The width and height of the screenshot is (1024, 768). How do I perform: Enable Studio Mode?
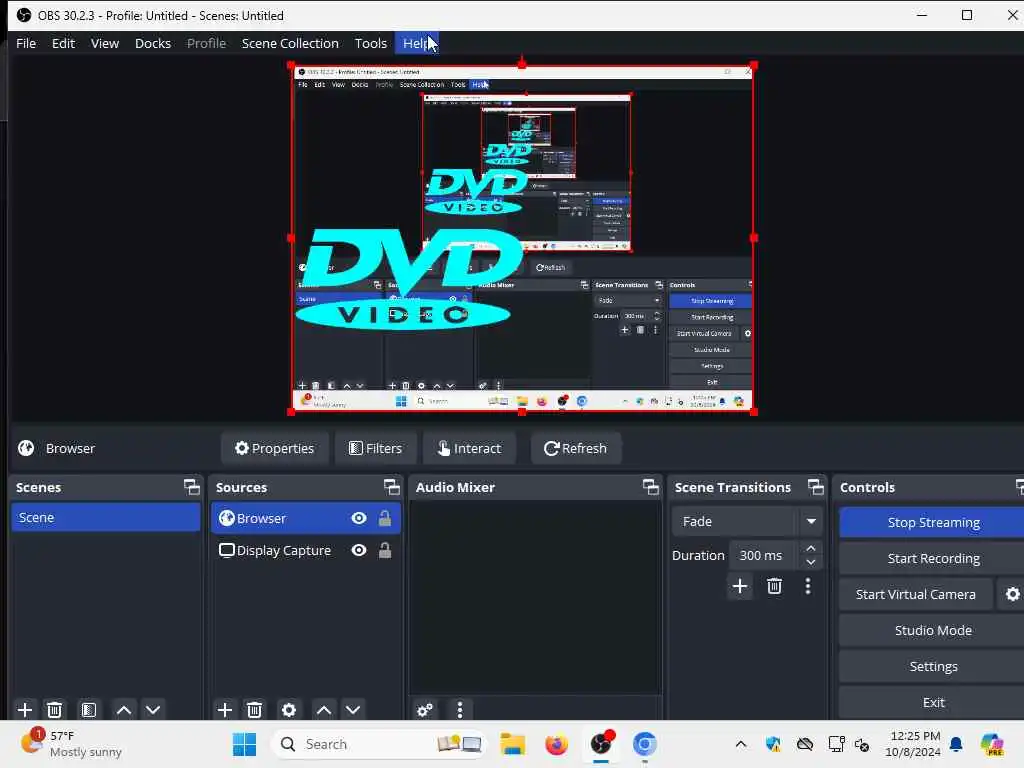tap(933, 630)
